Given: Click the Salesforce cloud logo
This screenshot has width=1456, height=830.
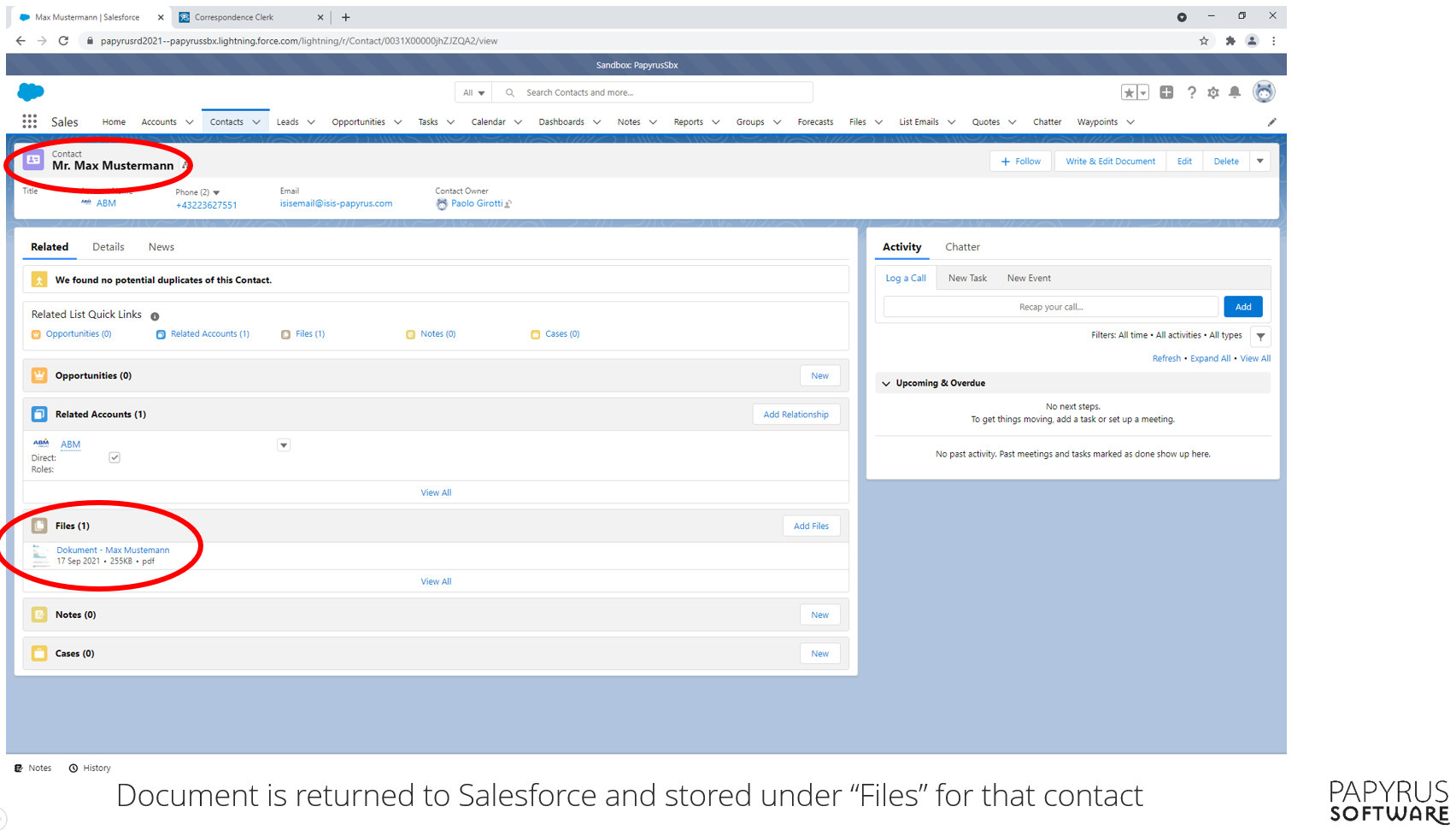Looking at the screenshot, I should (31, 92).
